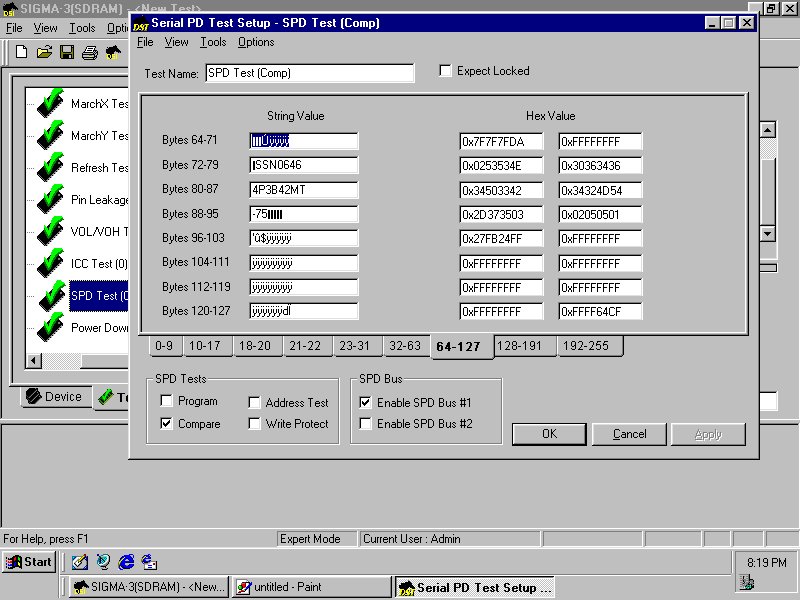This screenshot has width=800, height=600.
Task: Click the Open folder toolbar icon
Action: (44, 52)
